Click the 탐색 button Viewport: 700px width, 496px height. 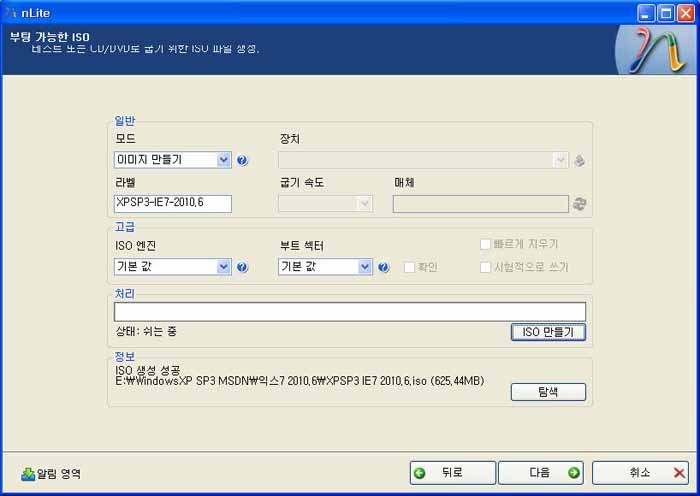pyautogui.click(x=548, y=392)
